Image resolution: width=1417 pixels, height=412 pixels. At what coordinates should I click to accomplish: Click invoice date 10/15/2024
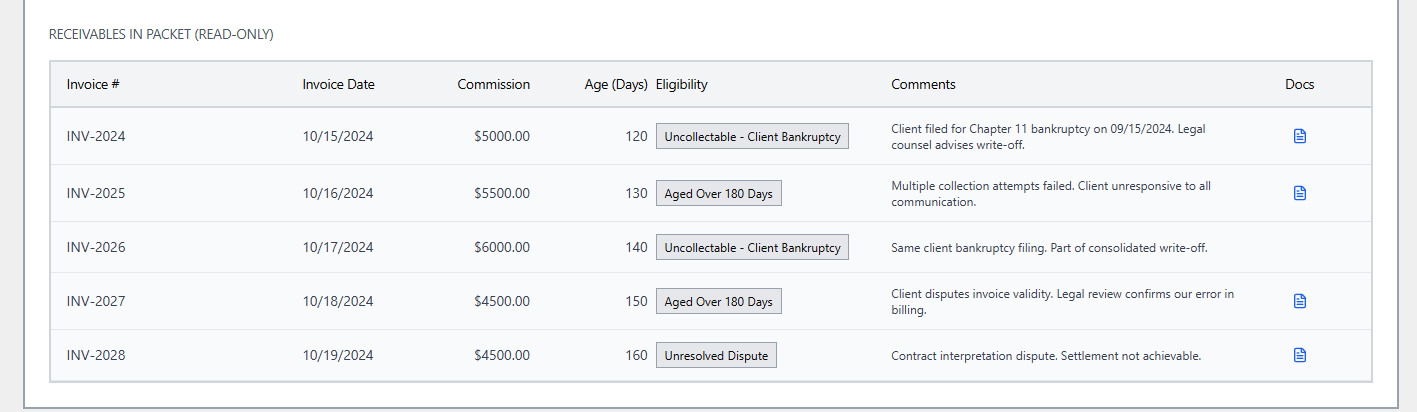[338, 136]
